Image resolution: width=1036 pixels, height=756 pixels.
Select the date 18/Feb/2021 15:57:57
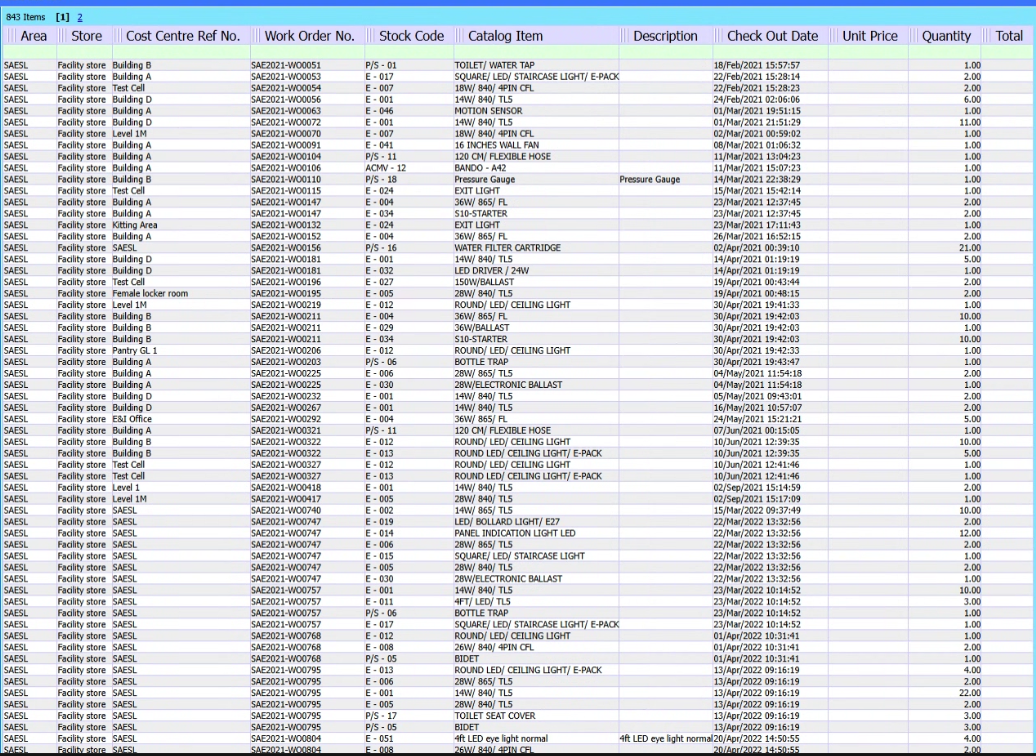757,65
